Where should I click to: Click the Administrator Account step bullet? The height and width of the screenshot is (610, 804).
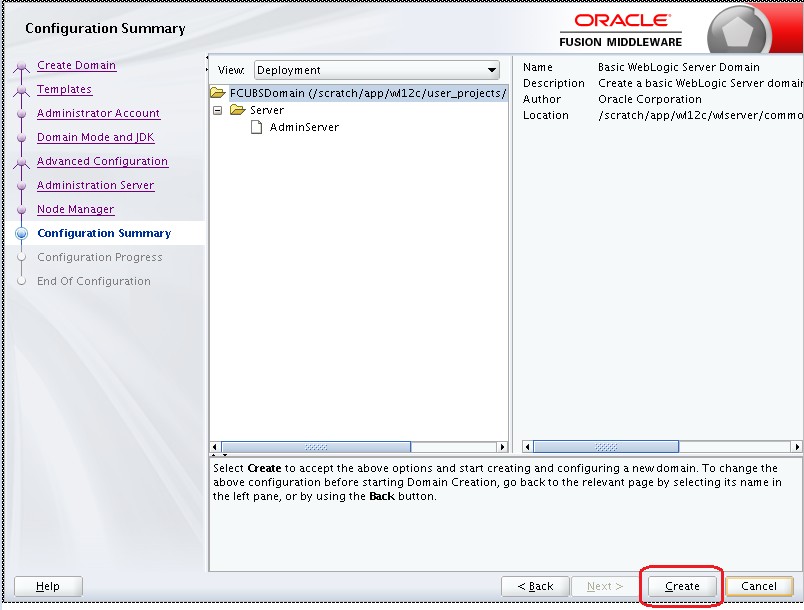pos(22,113)
